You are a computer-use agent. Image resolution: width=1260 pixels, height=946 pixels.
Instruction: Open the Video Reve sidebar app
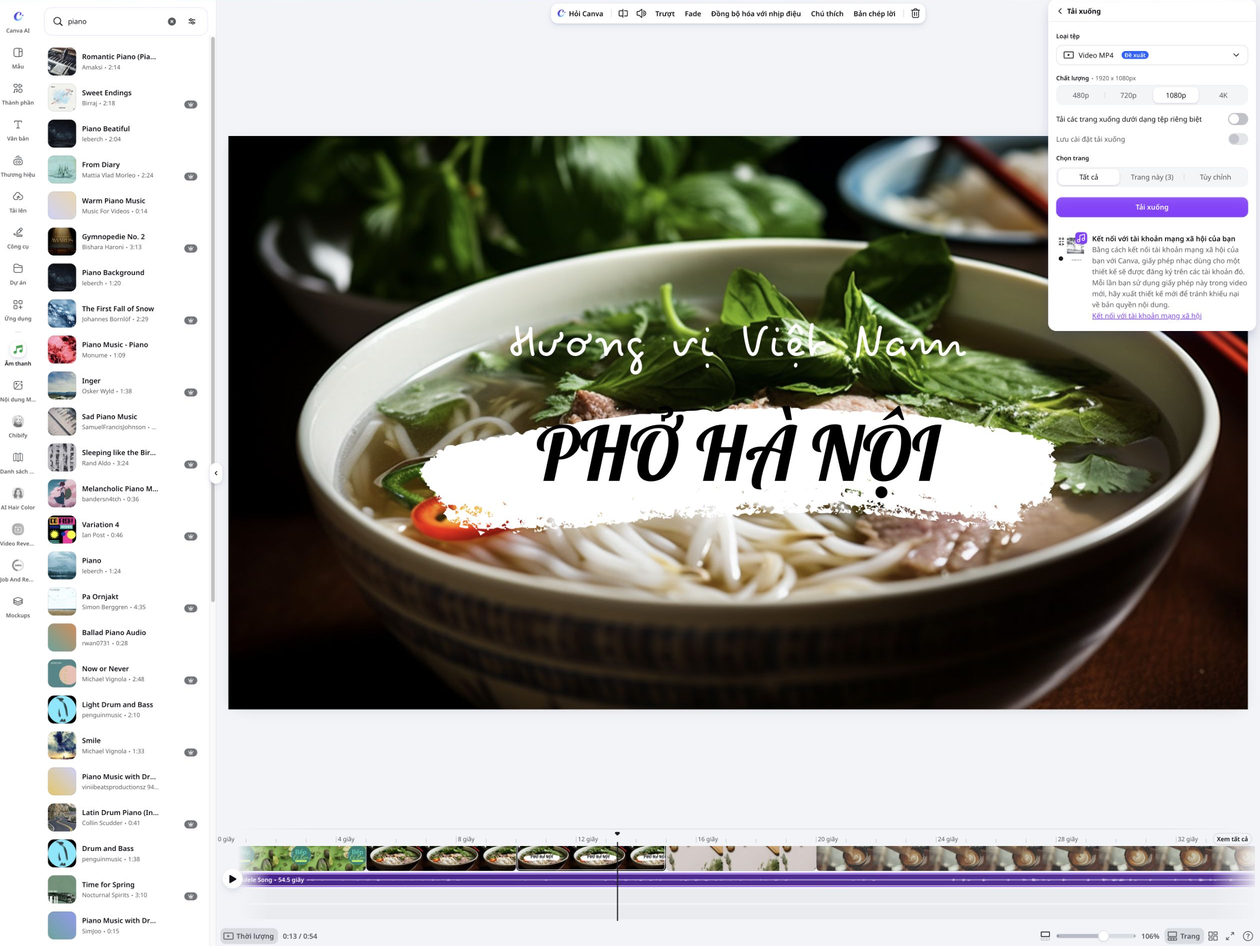coord(18,534)
